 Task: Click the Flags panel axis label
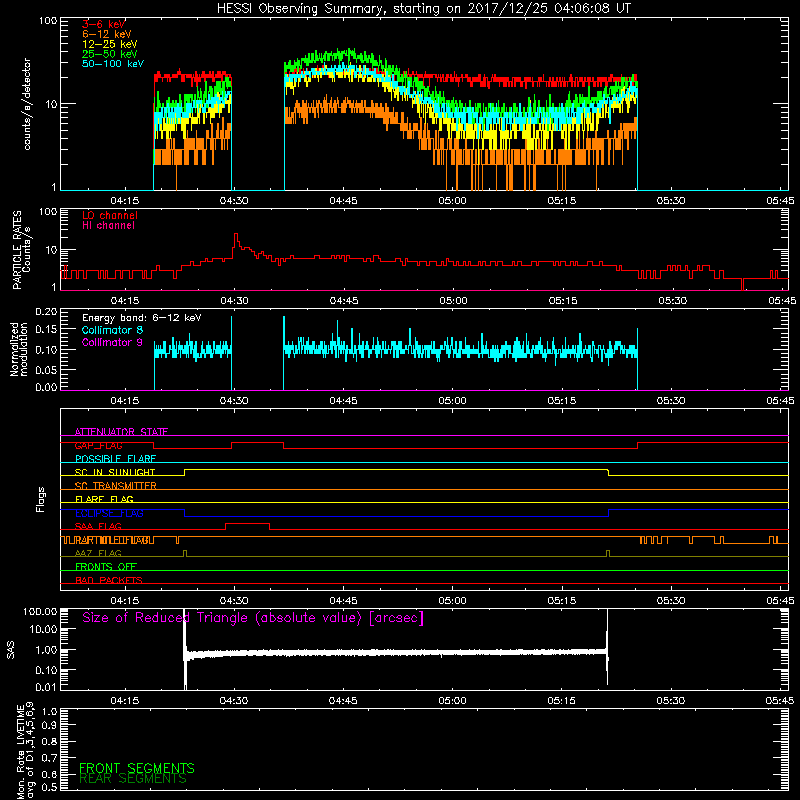(41, 499)
